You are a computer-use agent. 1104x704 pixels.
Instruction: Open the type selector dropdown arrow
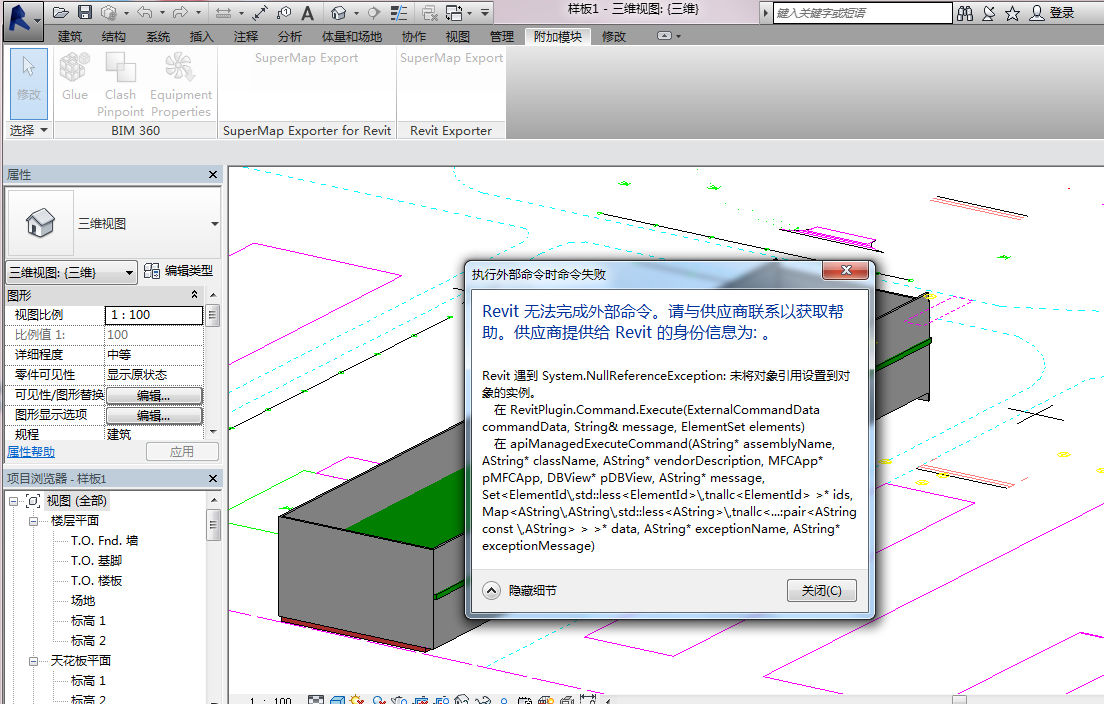[x=215, y=224]
